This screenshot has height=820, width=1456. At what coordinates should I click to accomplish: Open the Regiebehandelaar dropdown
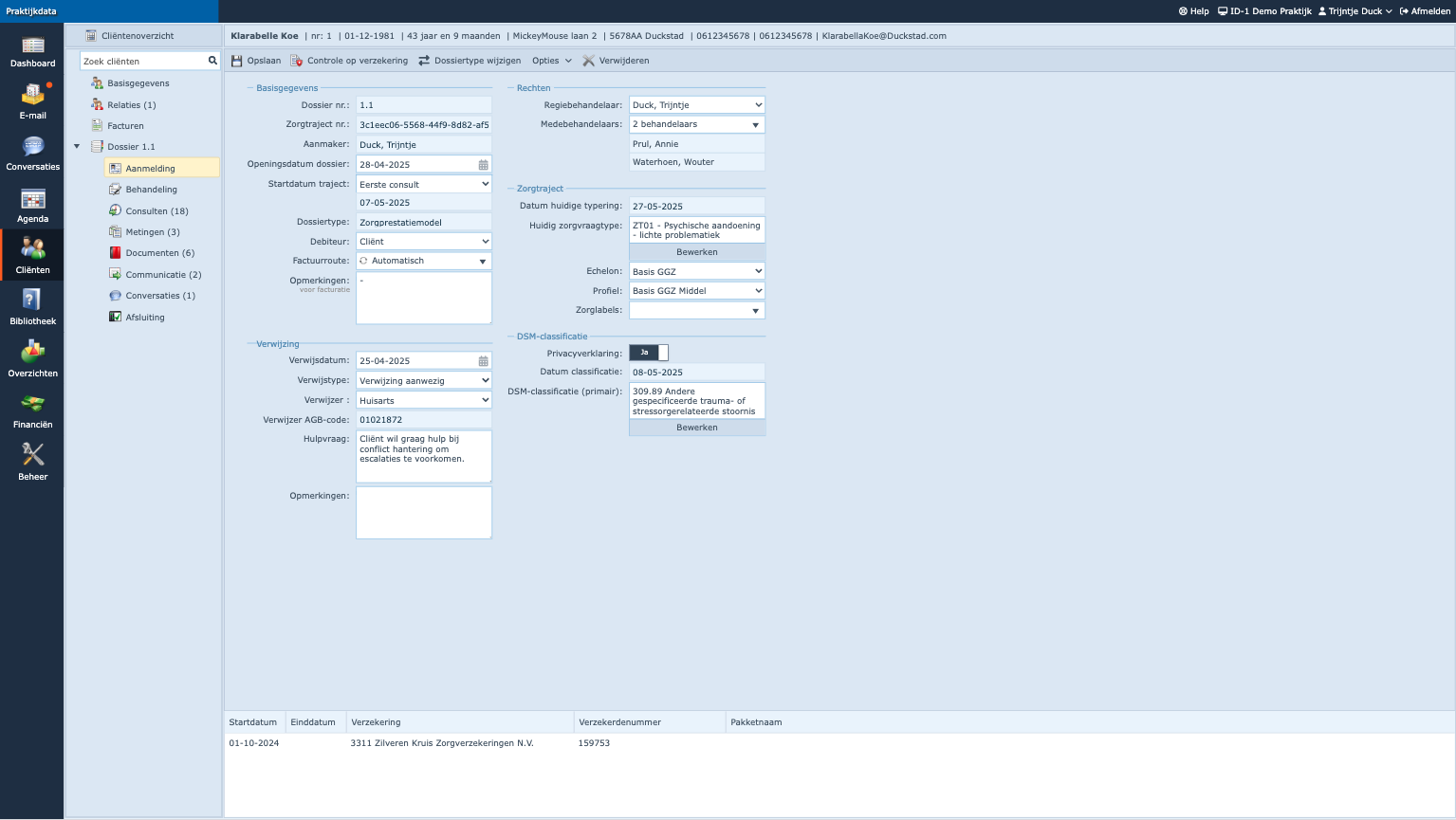696,105
